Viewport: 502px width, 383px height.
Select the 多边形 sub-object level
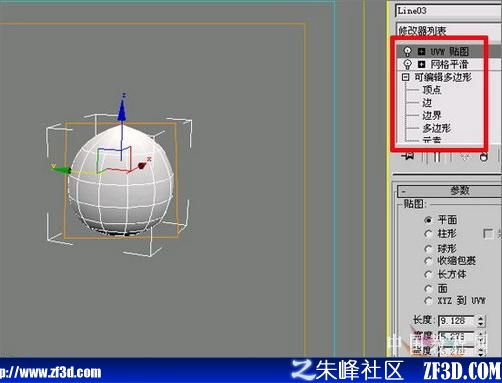pyautogui.click(x=437, y=128)
